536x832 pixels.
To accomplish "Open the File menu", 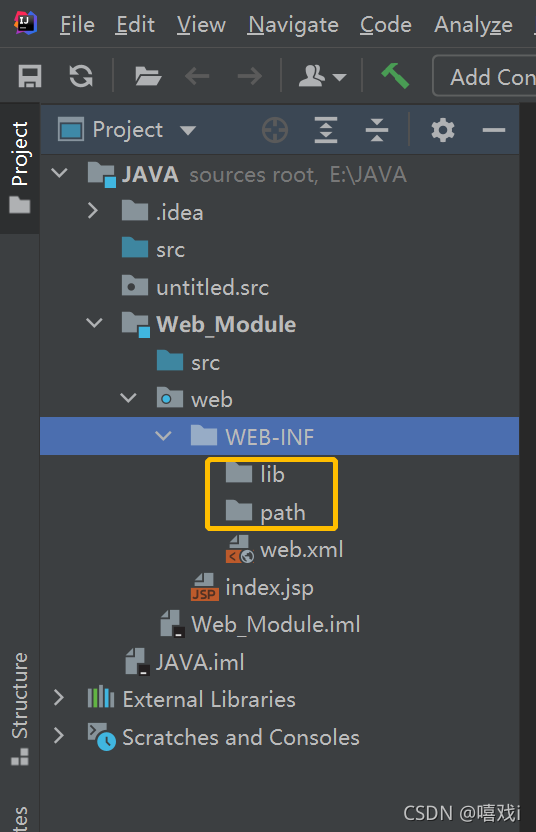I will pos(77,24).
